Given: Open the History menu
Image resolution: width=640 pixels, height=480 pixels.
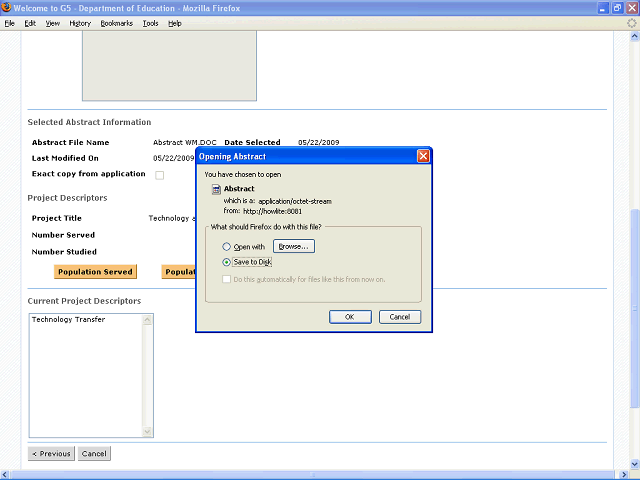Looking at the screenshot, I should click(x=80, y=23).
